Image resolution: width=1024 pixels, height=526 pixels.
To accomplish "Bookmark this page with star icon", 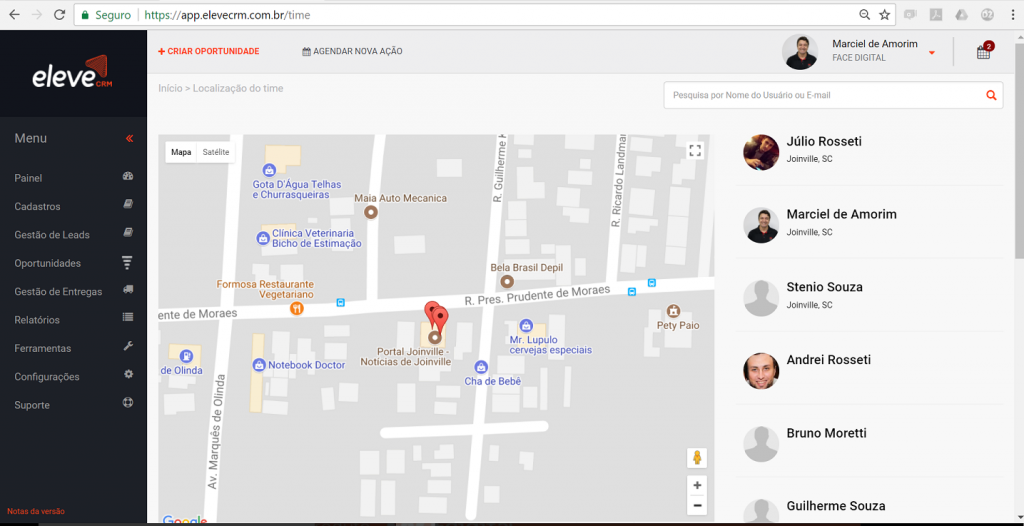I will [x=884, y=14].
